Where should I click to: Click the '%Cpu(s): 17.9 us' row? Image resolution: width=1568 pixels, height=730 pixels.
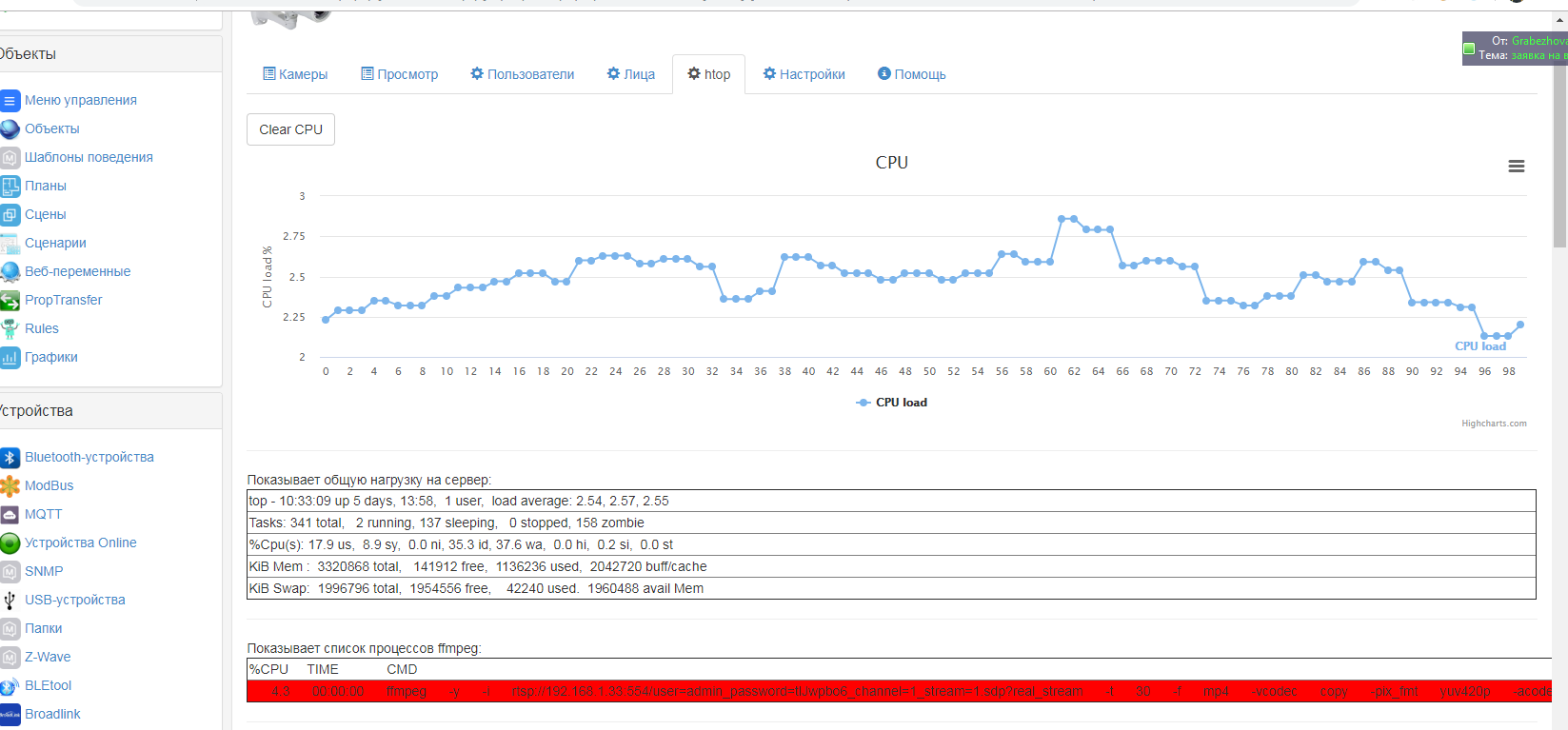[x=891, y=544]
